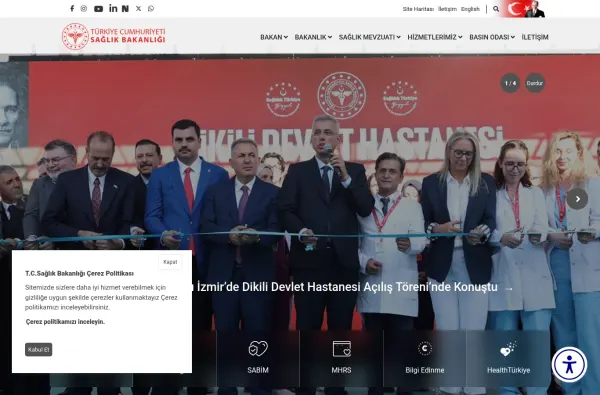Expand the BAKANLIK menu

tap(313, 37)
